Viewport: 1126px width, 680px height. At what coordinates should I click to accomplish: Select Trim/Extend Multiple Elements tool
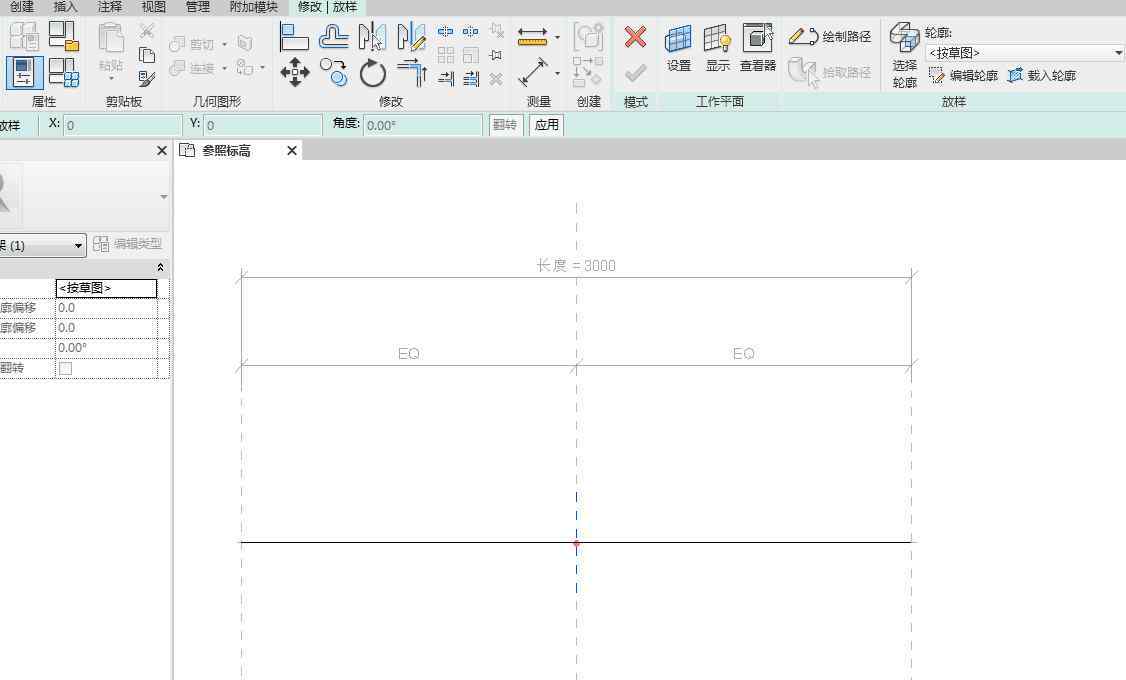pyautogui.click(x=471, y=78)
